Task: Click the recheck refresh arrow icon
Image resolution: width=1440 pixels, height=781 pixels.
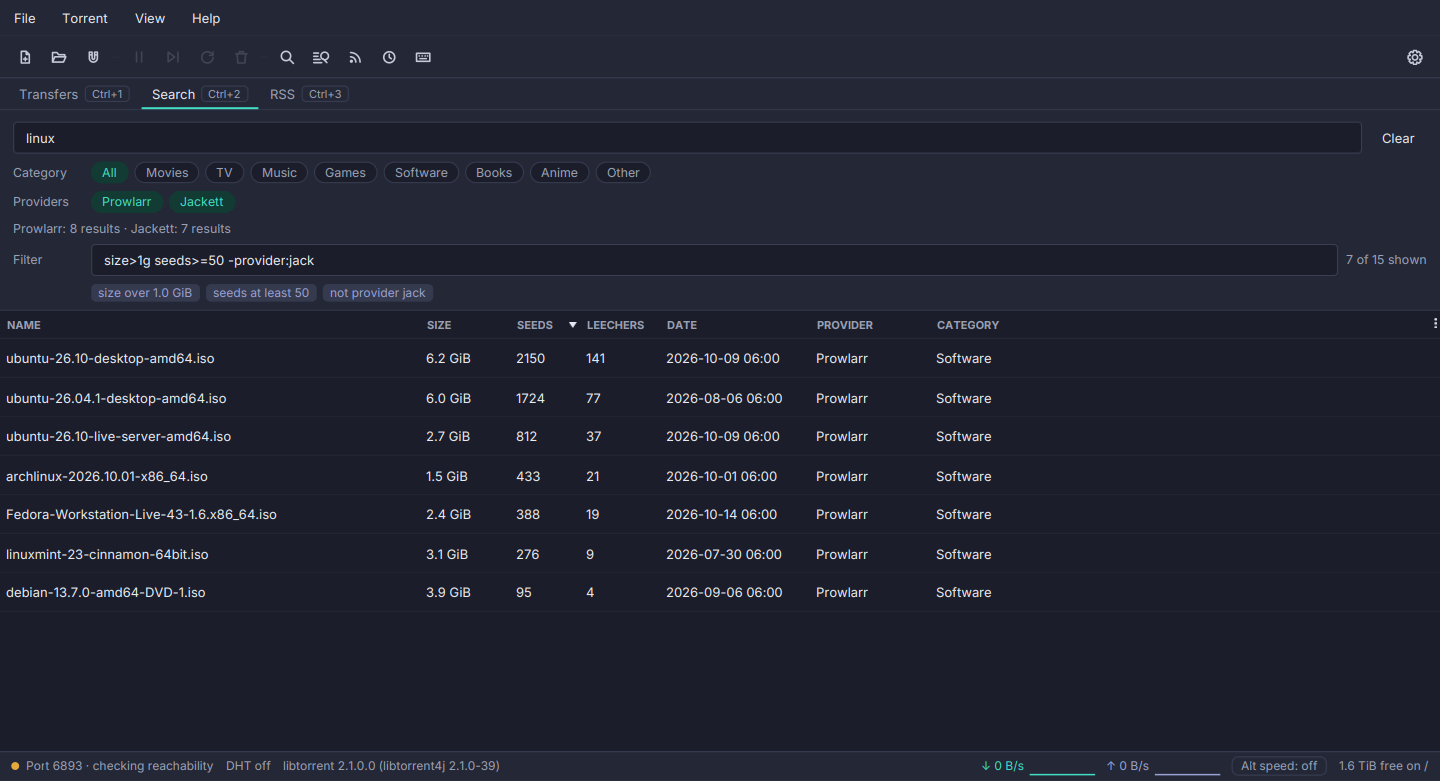Action: coord(207,57)
